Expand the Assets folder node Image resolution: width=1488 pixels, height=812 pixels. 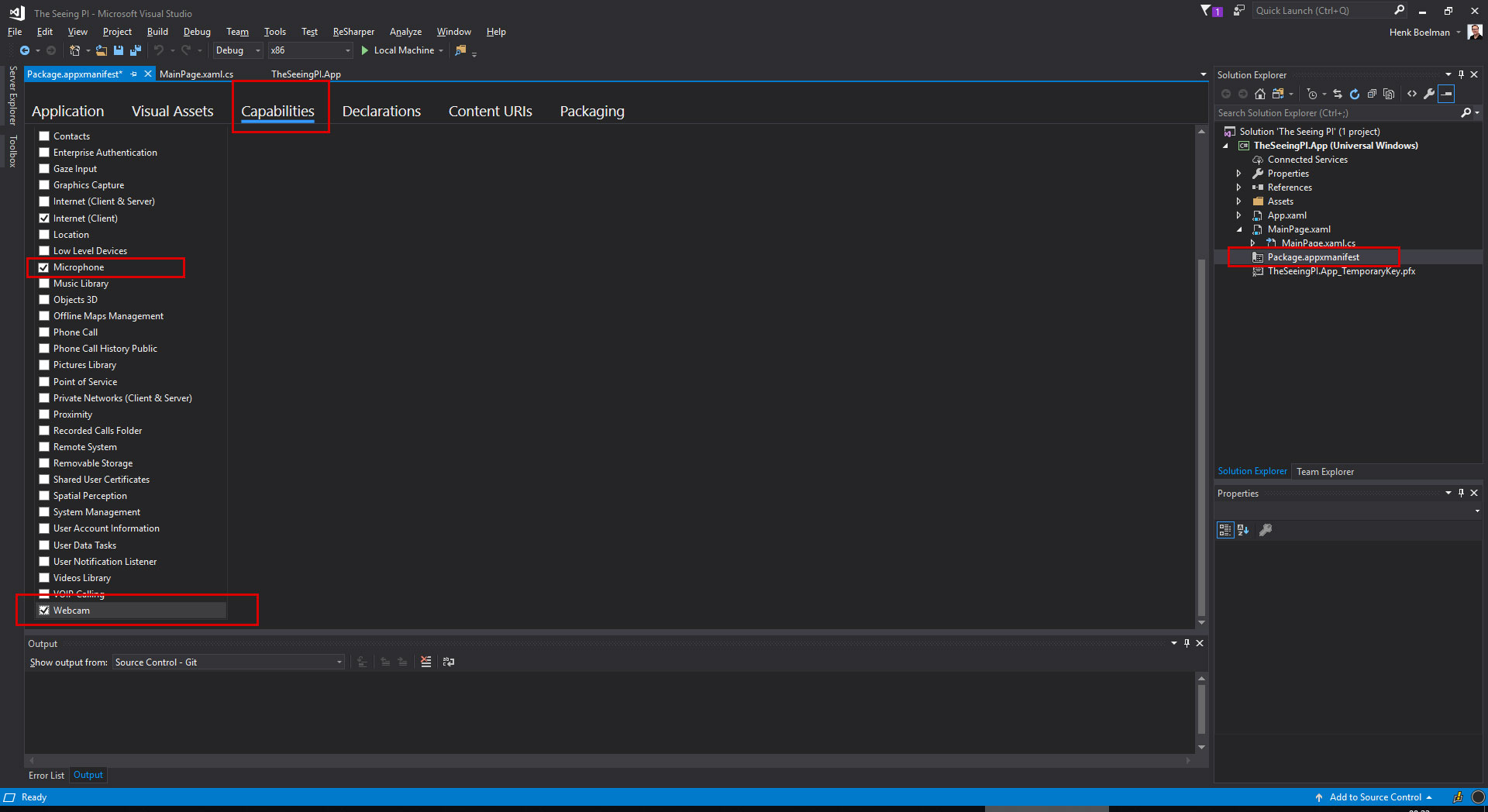[x=1238, y=201]
